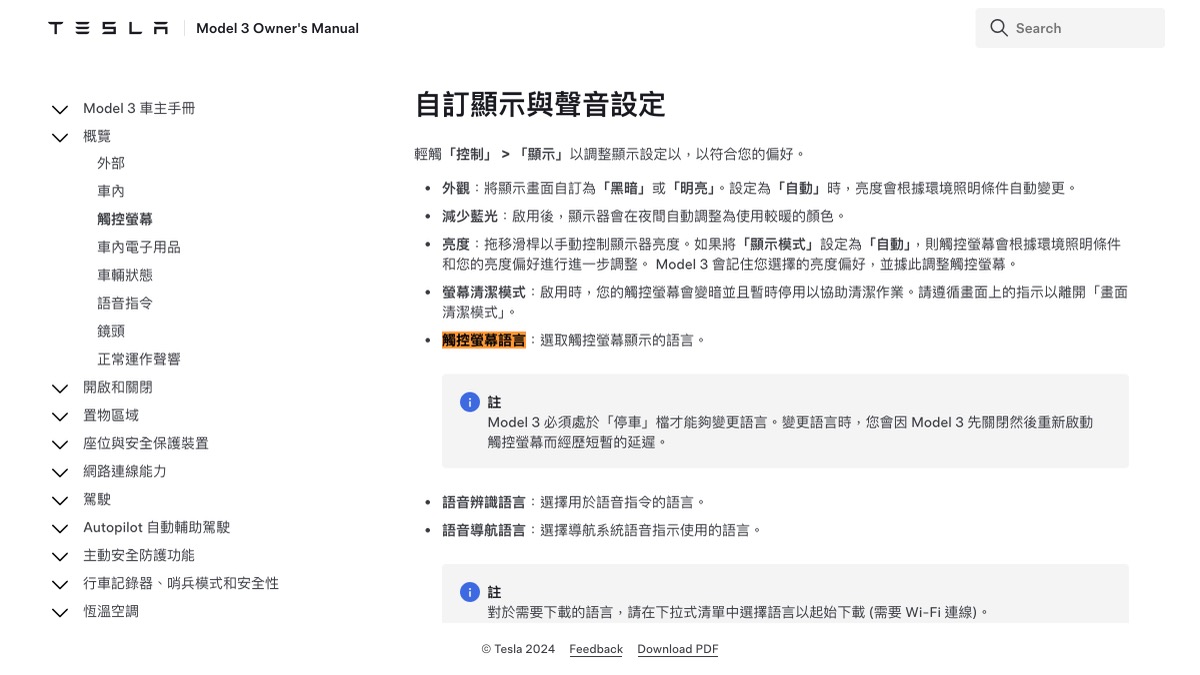Expand the Autopilot 自動輔助駕駛 chevron
Screen dimensions: 1200x675
(x=60, y=528)
